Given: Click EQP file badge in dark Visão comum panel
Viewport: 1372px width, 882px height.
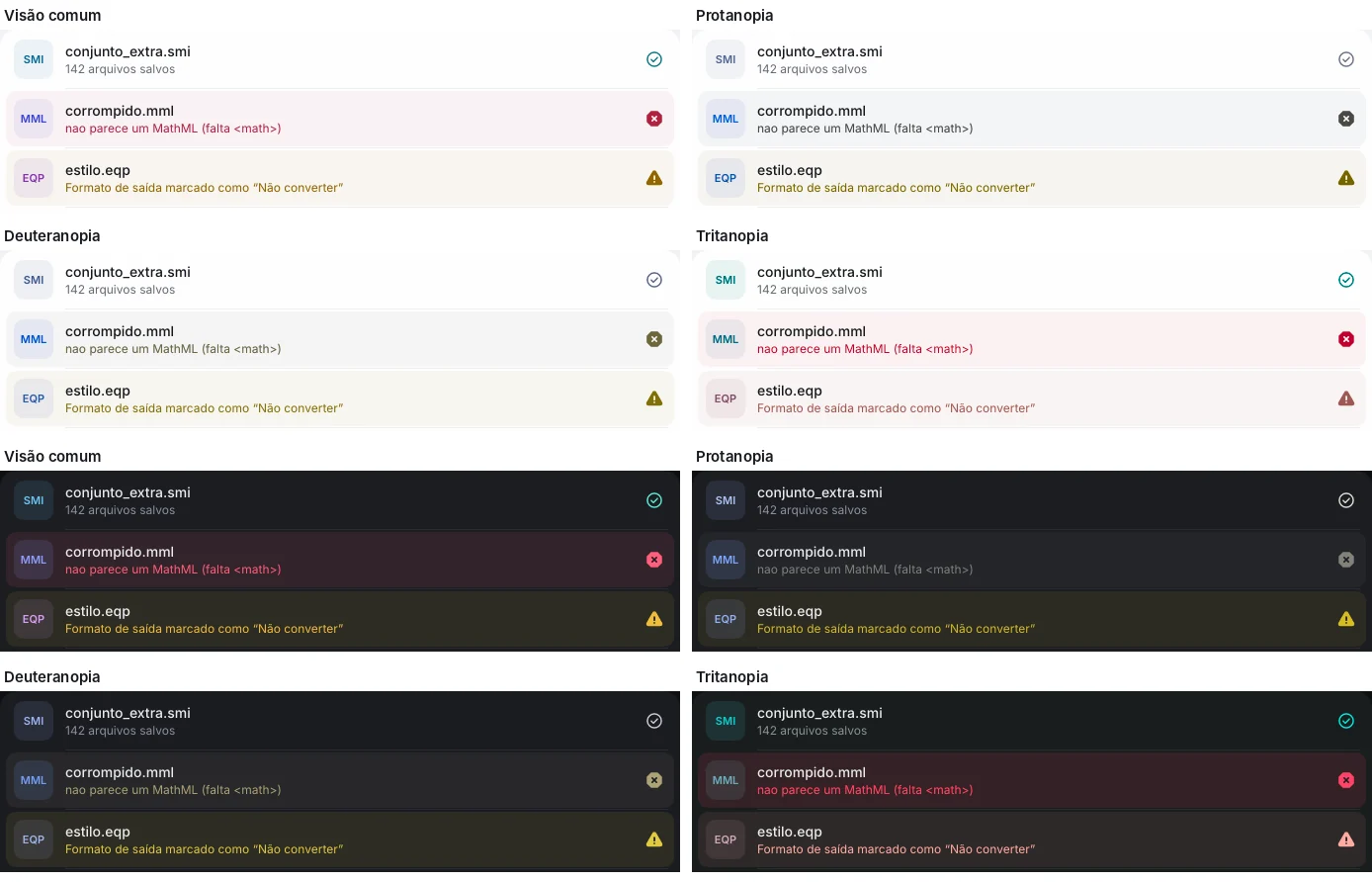Looking at the screenshot, I should click(x=34, y=619).
